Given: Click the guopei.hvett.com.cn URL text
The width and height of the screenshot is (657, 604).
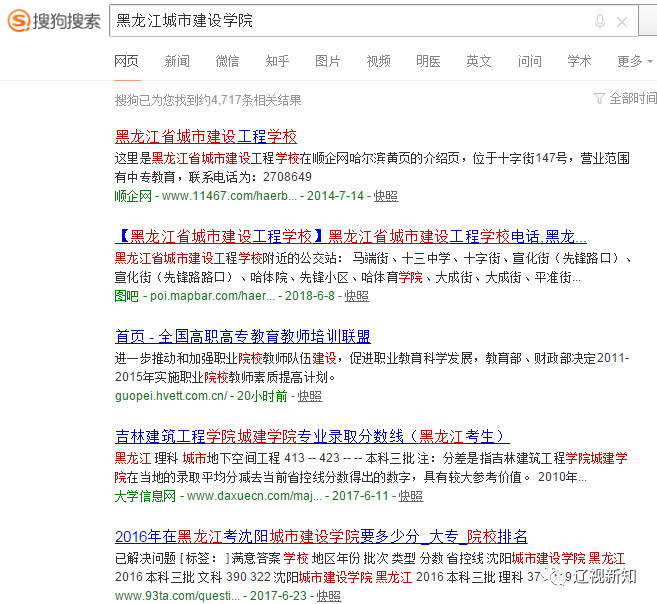Looking at the screenshot, I should (171, 396).
